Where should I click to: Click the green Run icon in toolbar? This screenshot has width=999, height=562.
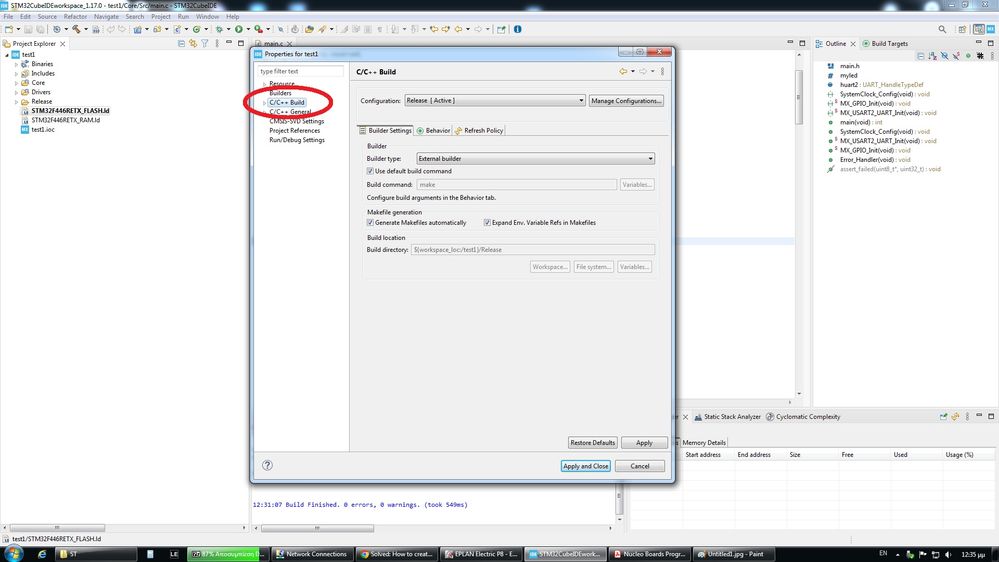(239, 29)
